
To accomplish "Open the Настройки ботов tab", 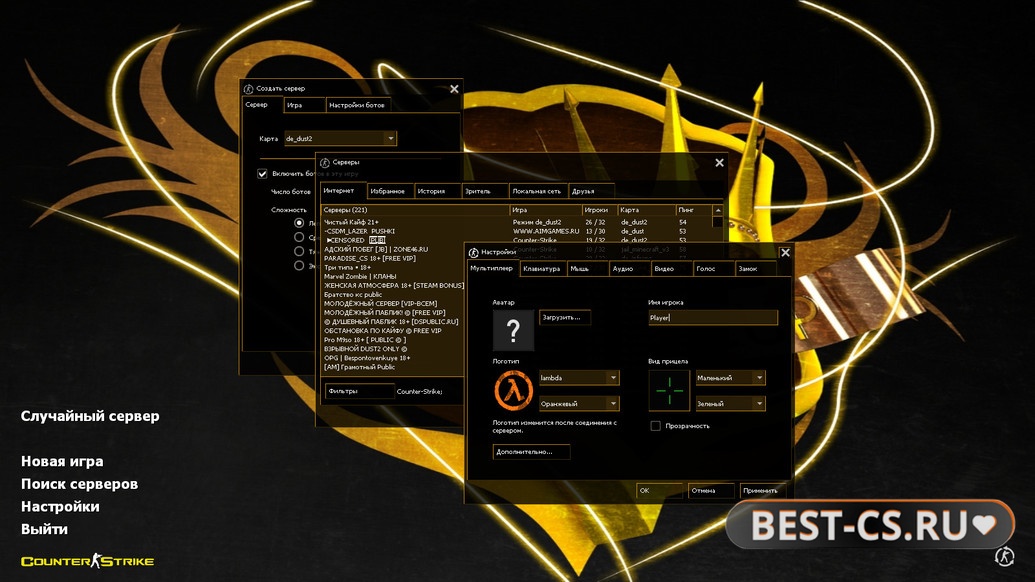I will [358, 105].
